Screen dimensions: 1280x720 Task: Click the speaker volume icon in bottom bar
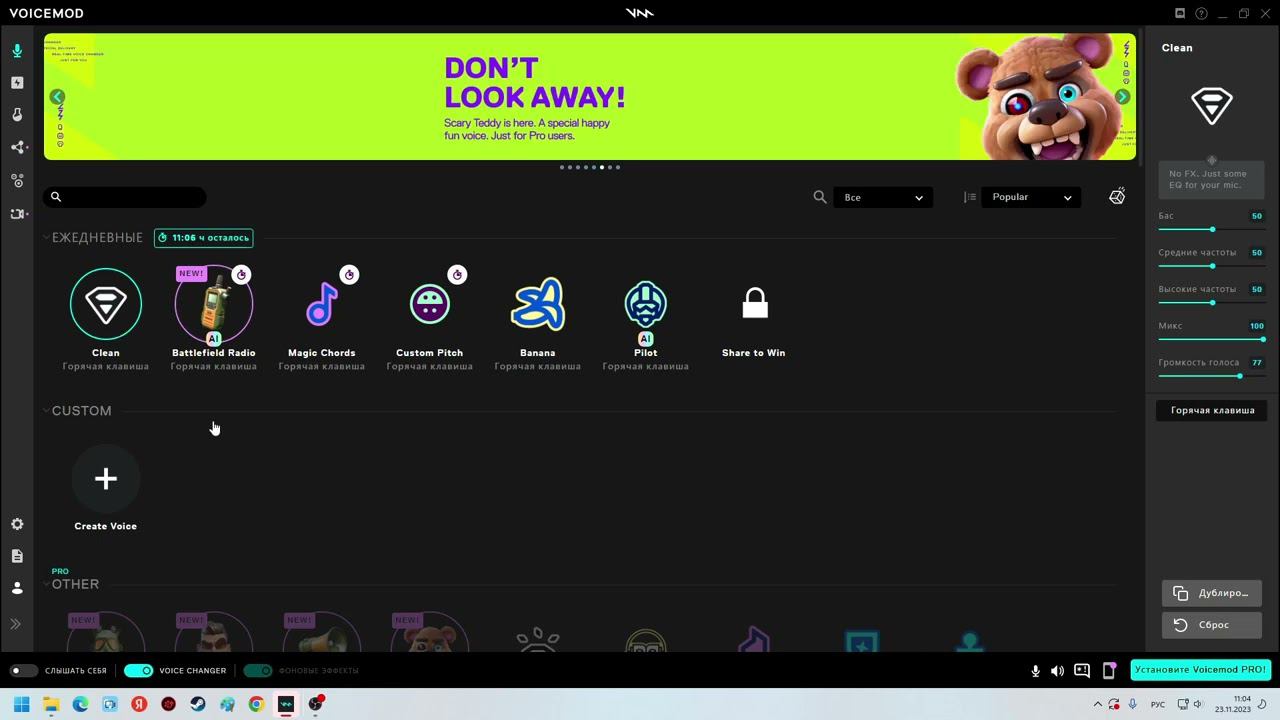pos(1058,671)
